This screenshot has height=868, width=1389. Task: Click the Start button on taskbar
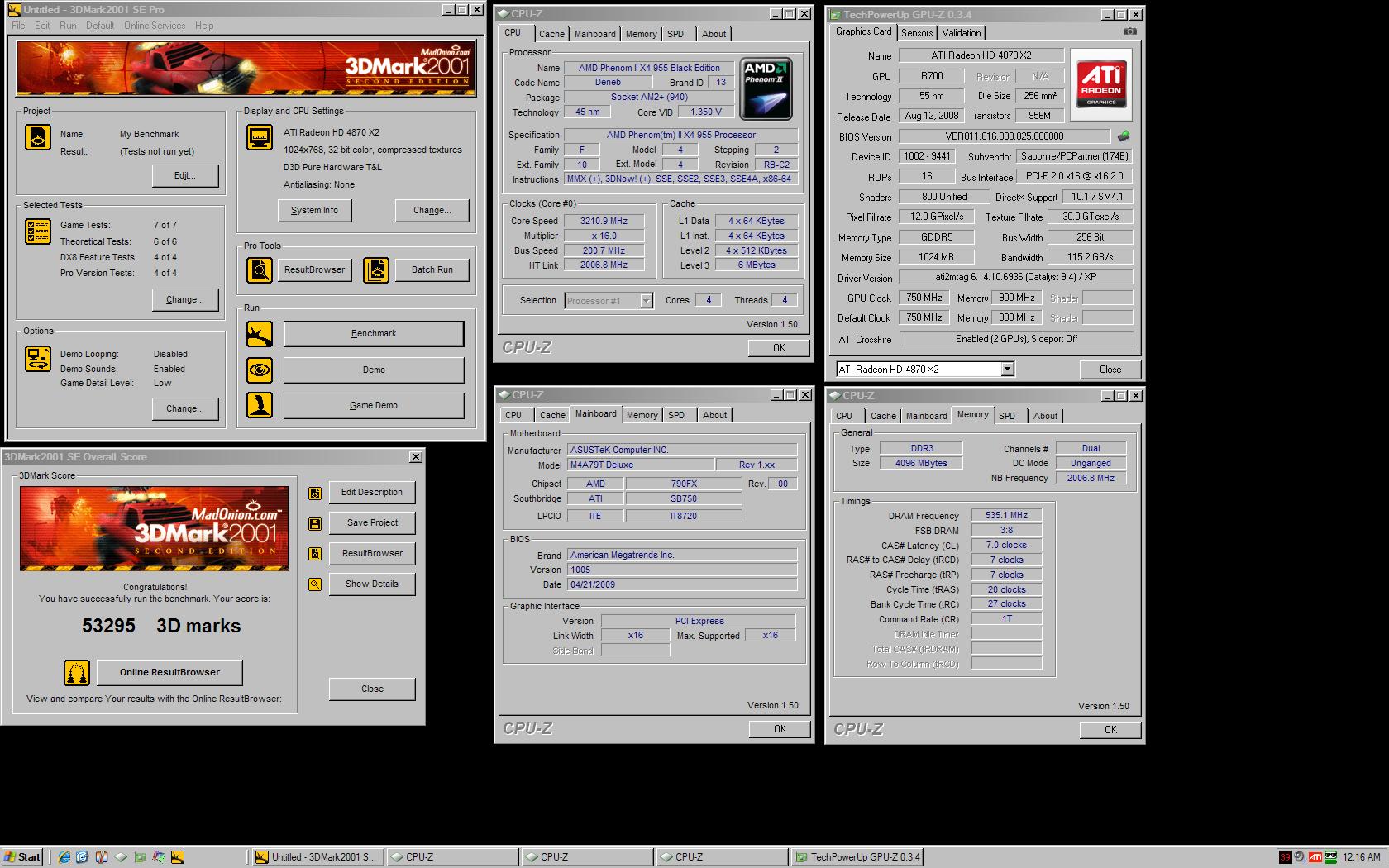click(22, 857)
